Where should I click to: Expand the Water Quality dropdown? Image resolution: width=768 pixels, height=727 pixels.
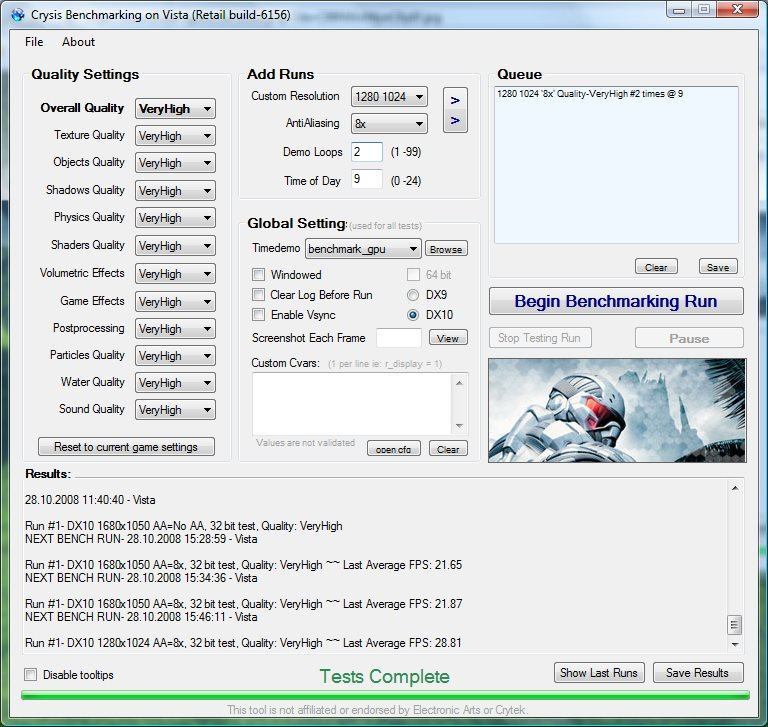[x=175, y=383]
